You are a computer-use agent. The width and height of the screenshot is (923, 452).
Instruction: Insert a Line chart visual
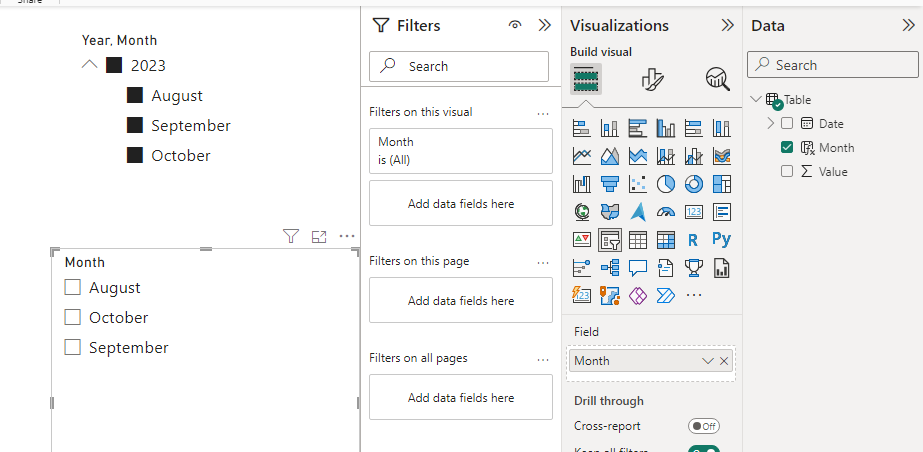pyautogui.click(x=582, y=156)
